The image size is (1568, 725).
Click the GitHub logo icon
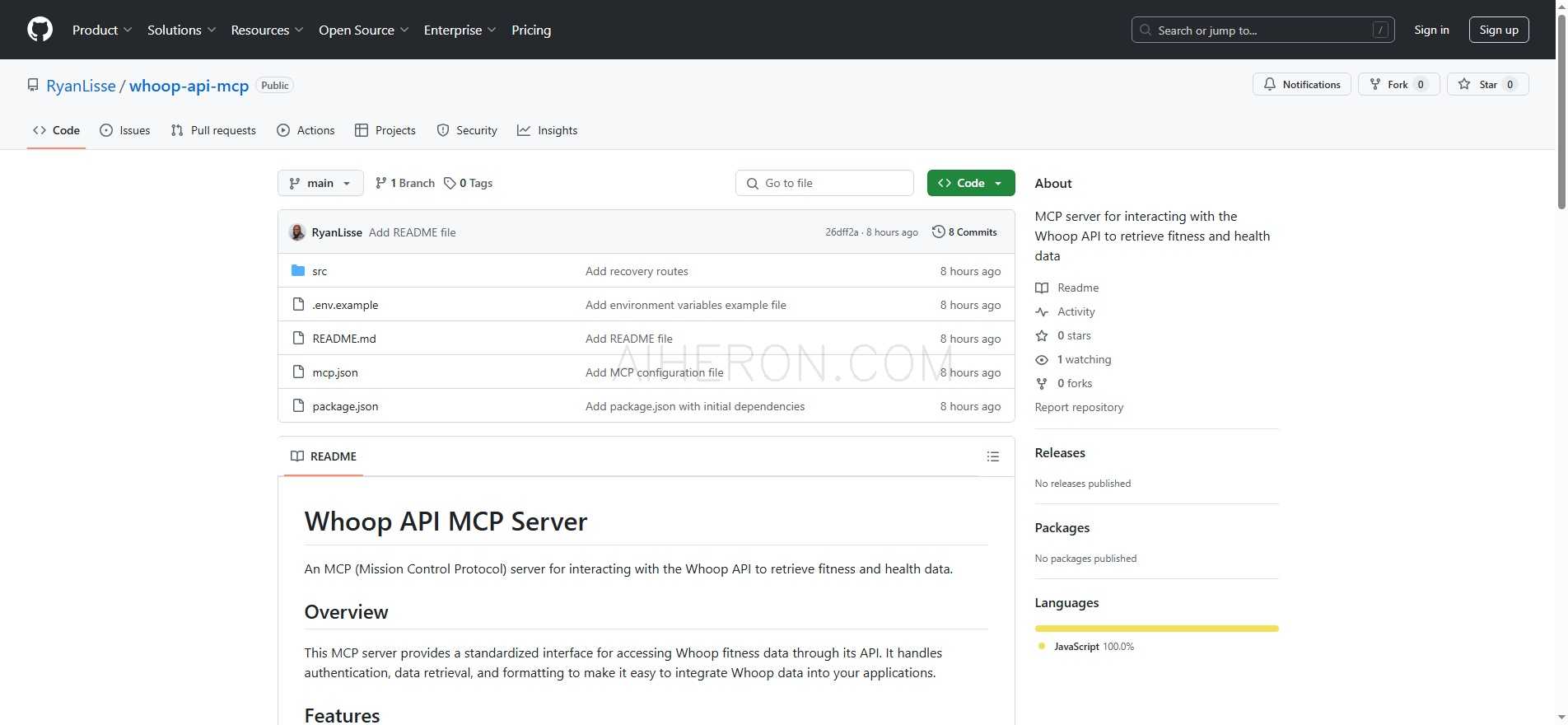[40, 30]
